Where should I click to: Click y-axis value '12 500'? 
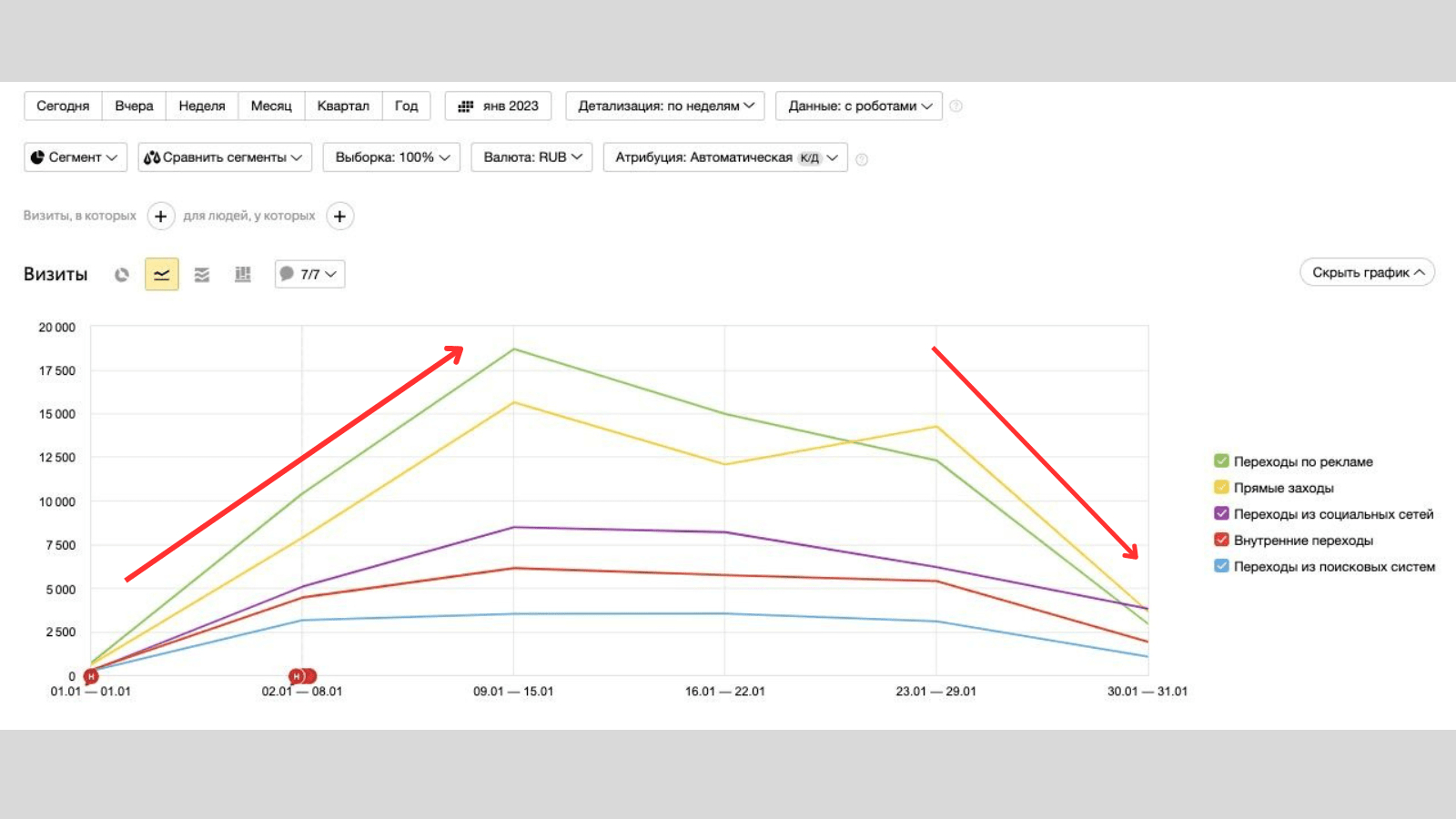(57, 458)
